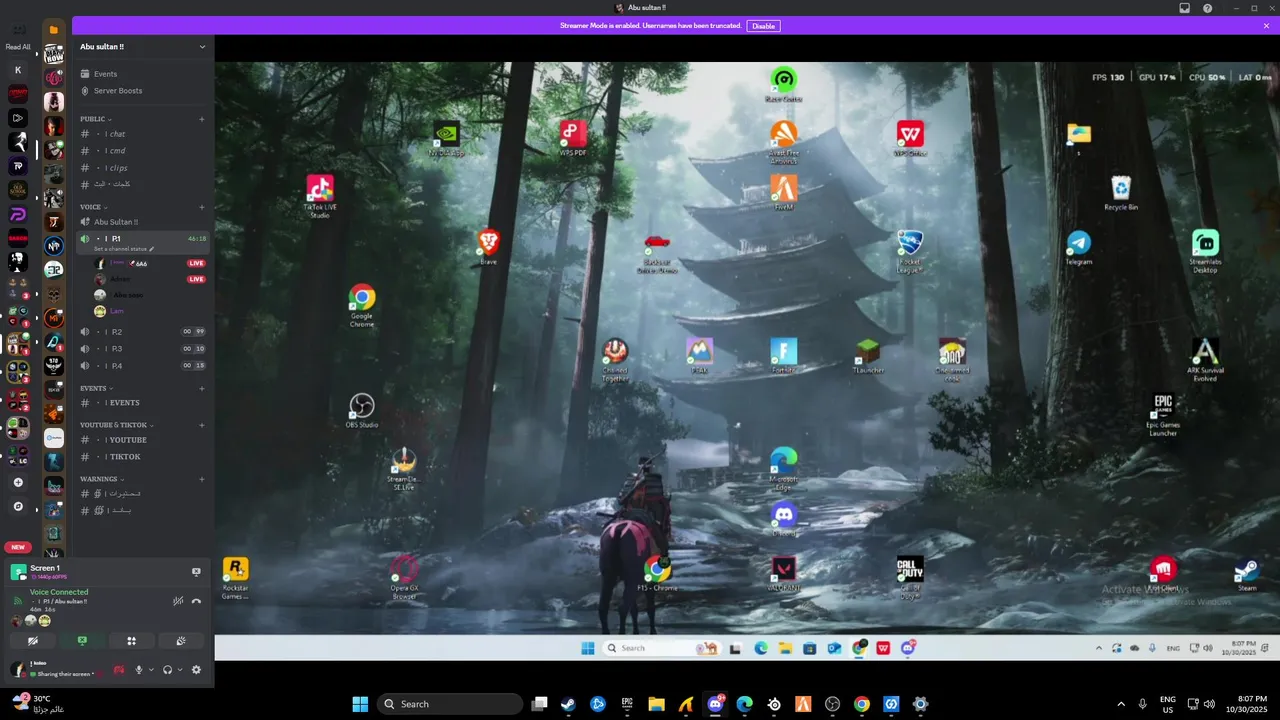Open Epic Games from the Windows taskbar
The height and width of the screenshot is (720, 1280).
(627, 704)
